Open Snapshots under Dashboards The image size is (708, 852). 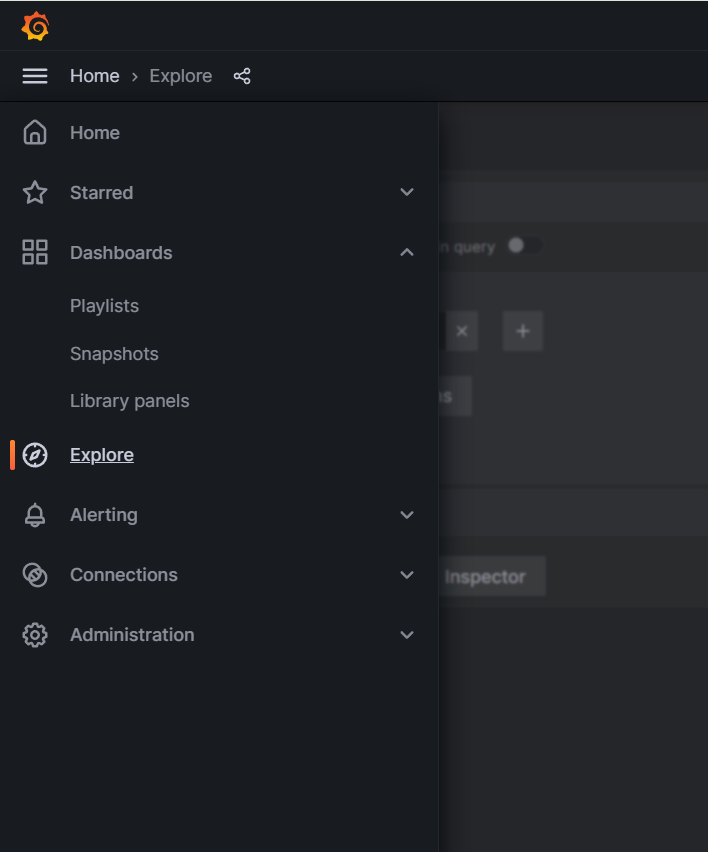tap(114, 354)
